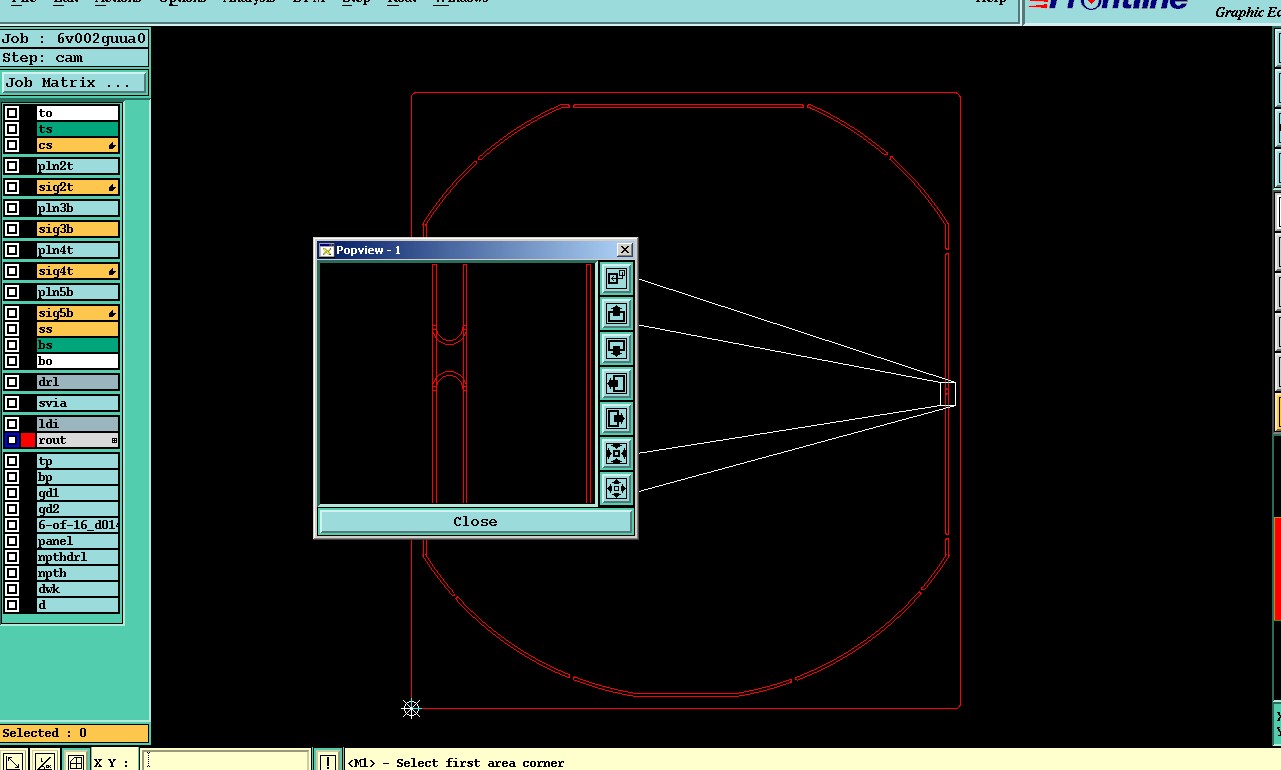Click the small marker icon on rout row
Image resolution: width=1281 pixels, height=770 pixels.
(114, 440)
